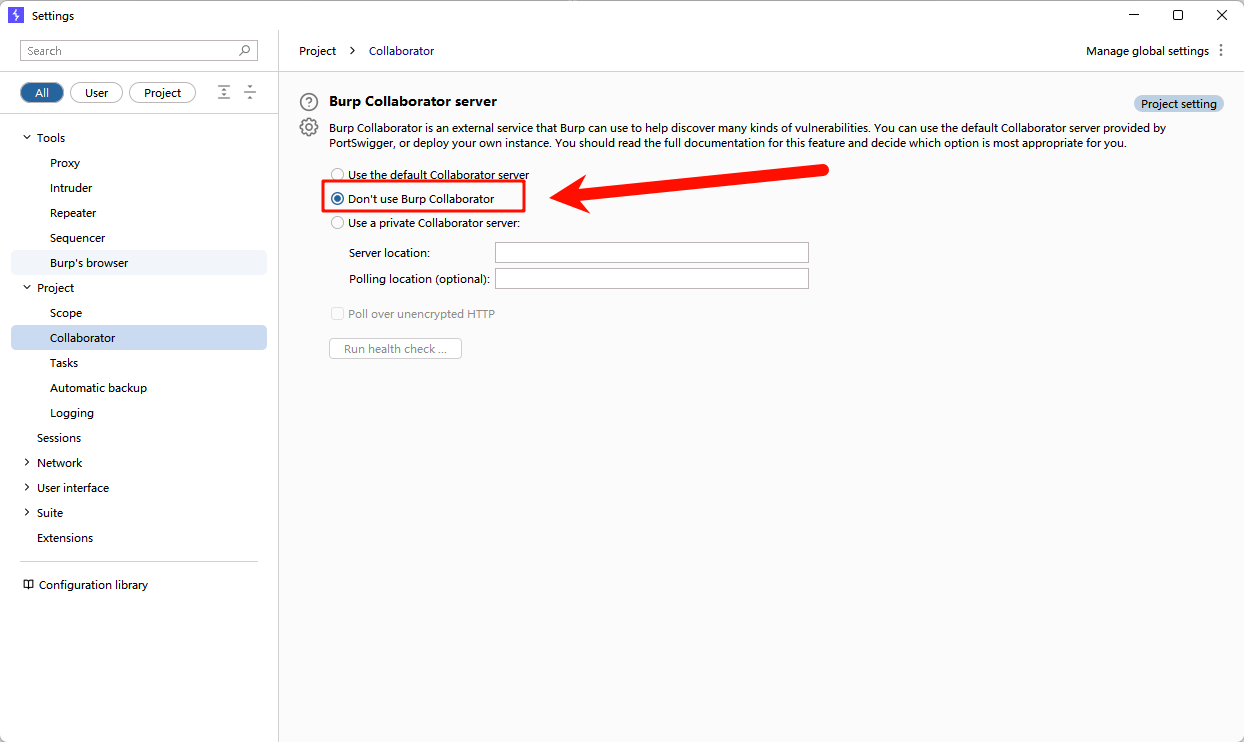Collapse the Tools tree section
1244x742 pixels.
click(27, 138)
